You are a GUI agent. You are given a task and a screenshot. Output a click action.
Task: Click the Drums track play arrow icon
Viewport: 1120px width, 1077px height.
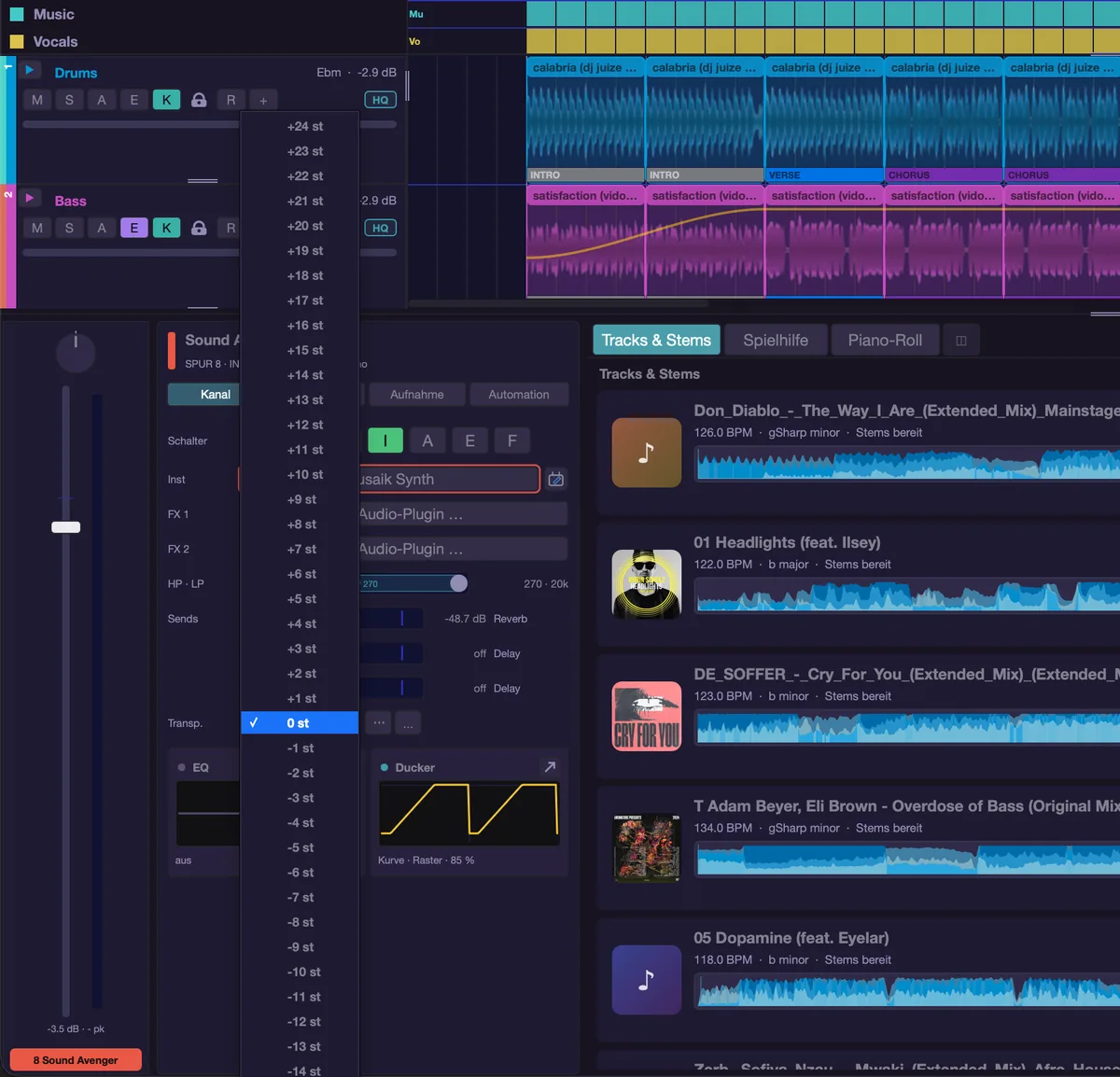coord(30,70)
